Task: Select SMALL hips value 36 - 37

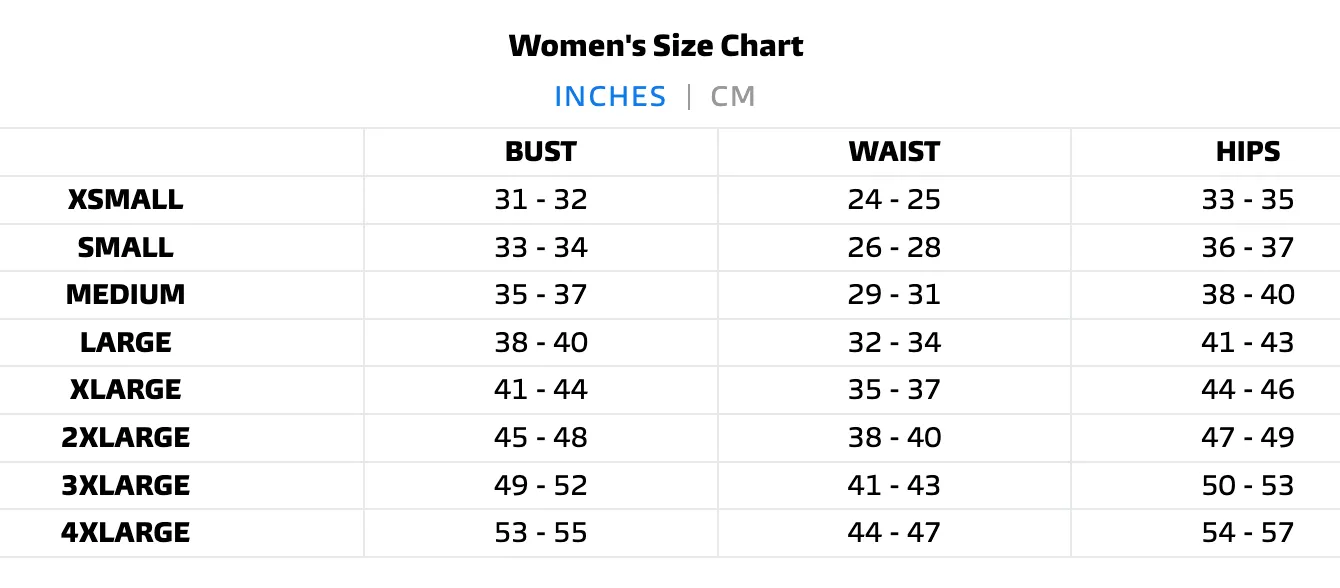Action: [1248, 247]
